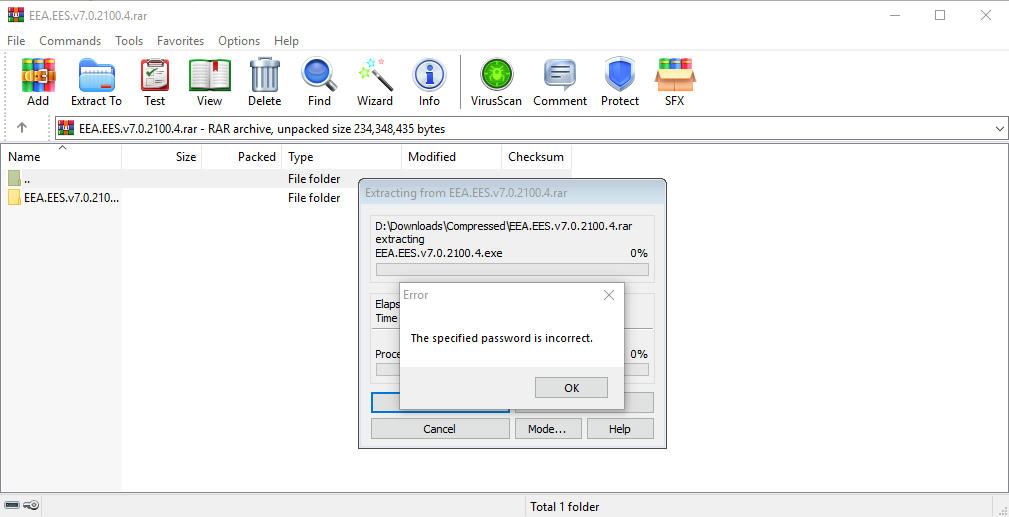Sort by the Type column header

click(342, 156)
